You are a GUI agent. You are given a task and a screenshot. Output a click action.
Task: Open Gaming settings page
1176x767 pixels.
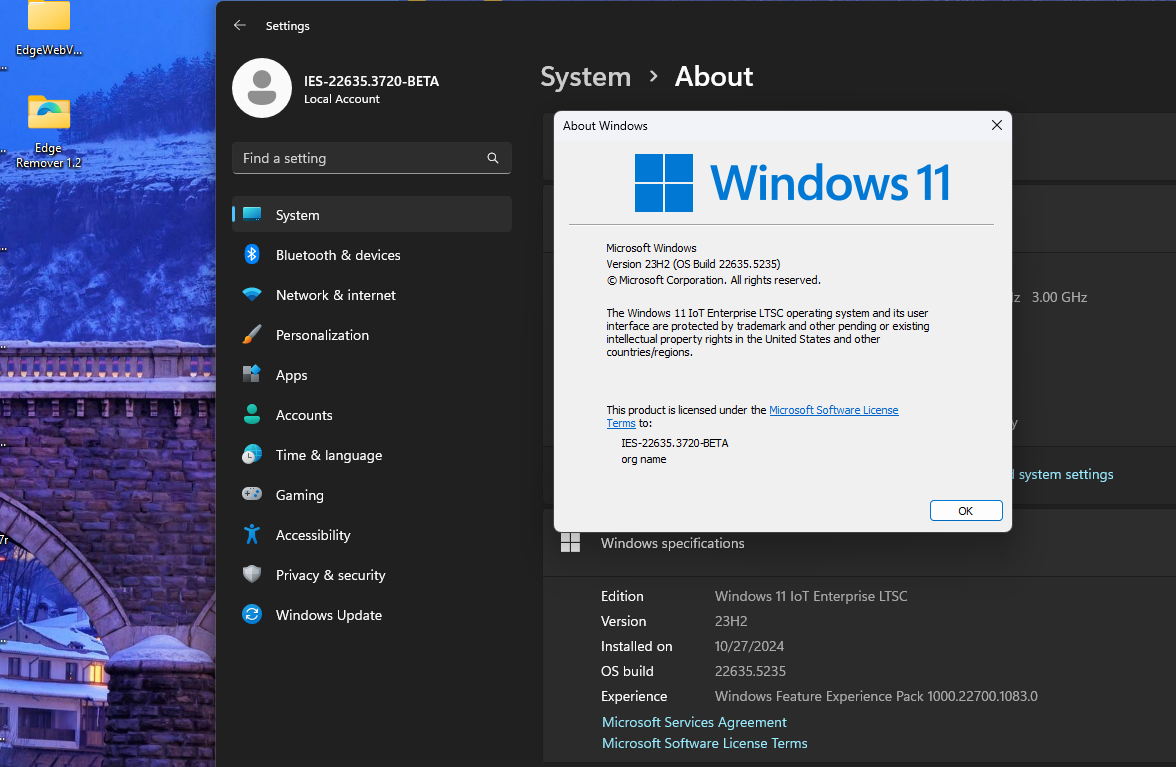(x=372, y=495)
